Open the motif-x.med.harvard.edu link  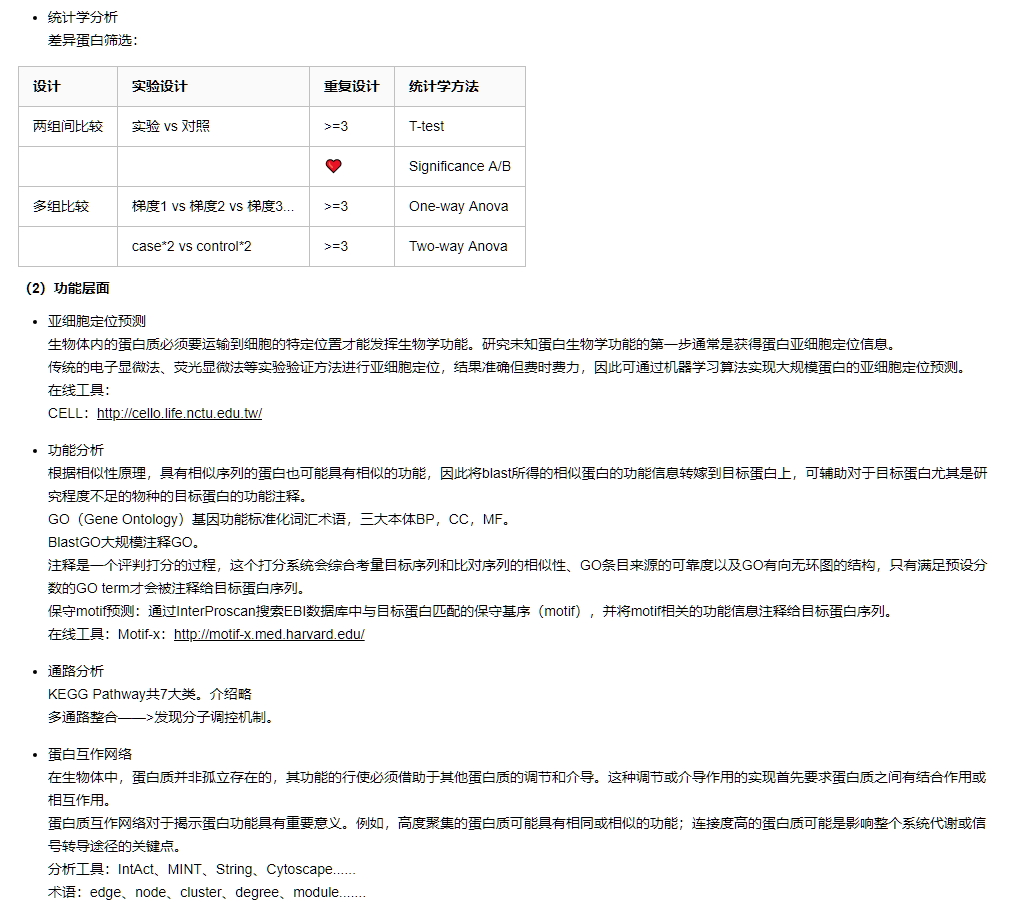pyautogui.click(x=269, y=634)
